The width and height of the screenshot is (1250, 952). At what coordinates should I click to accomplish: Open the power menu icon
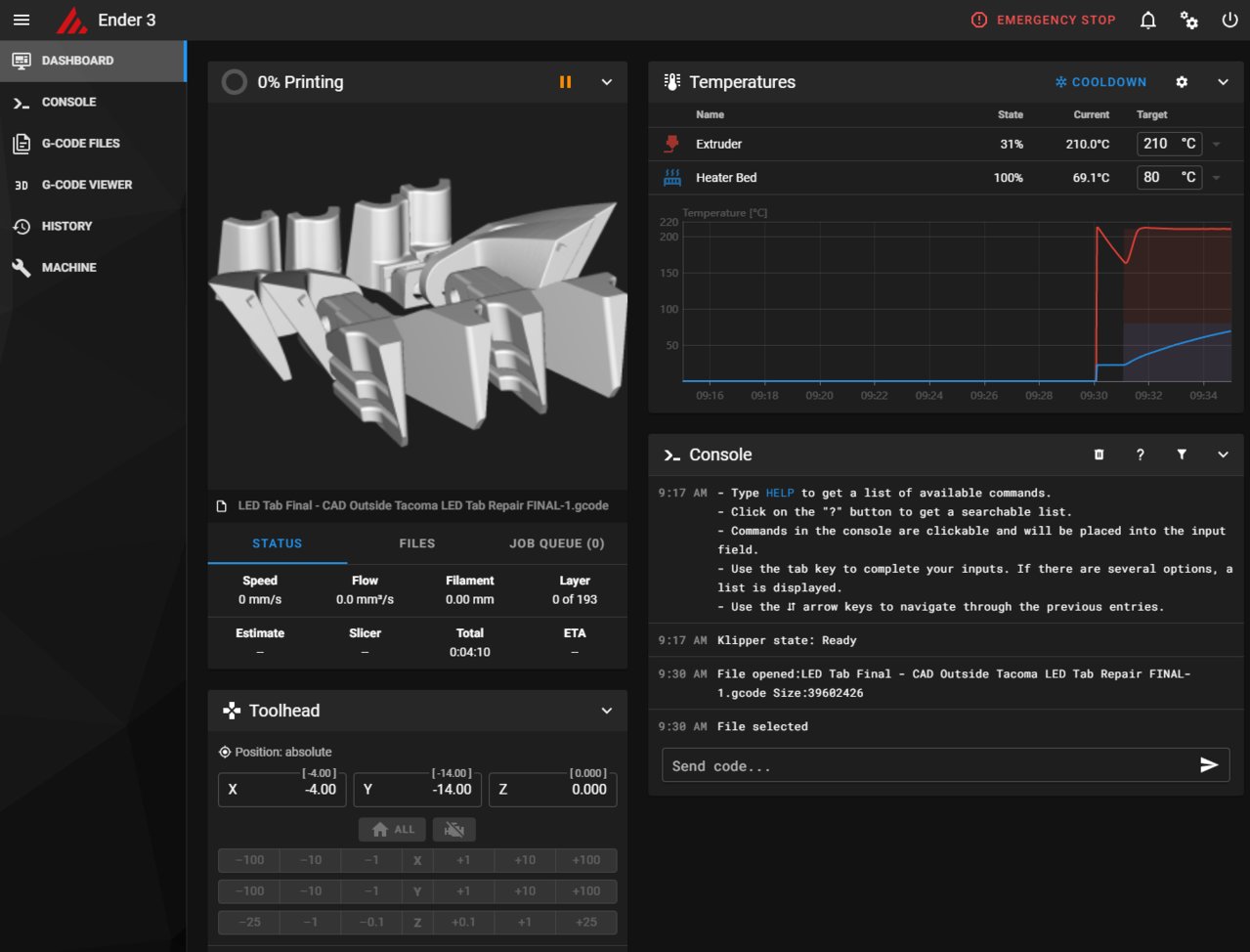point(1230,20)
